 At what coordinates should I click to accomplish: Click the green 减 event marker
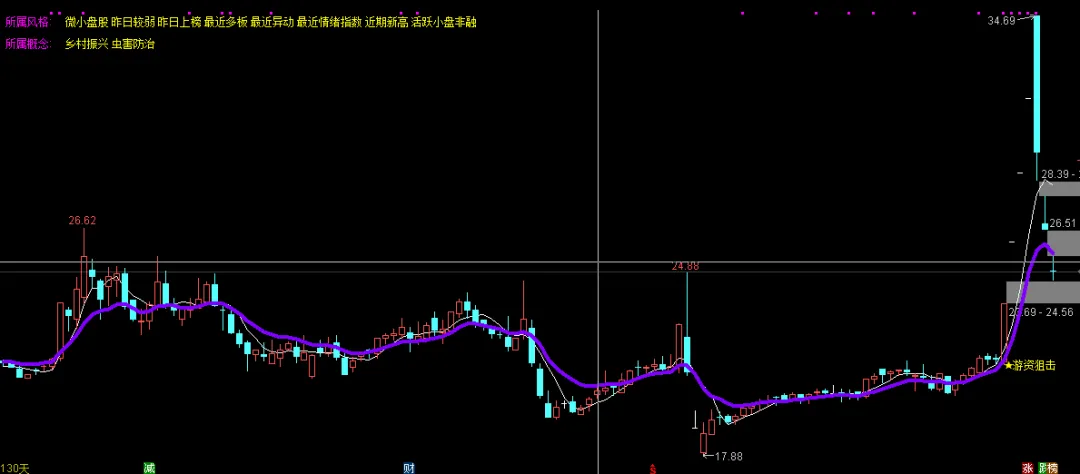coord(149,468)
